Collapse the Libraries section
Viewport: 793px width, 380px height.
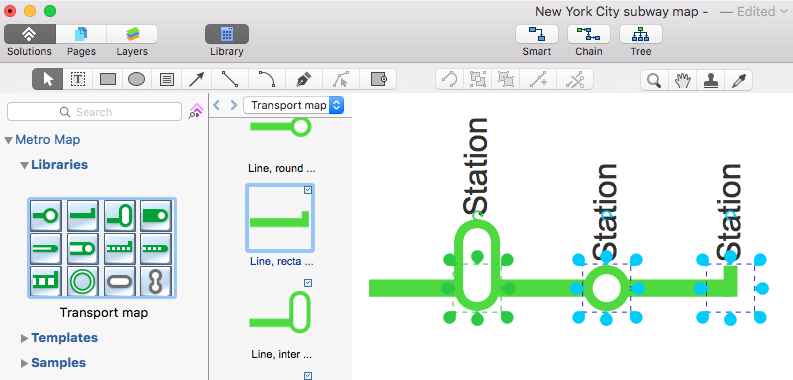click(24, 165)
